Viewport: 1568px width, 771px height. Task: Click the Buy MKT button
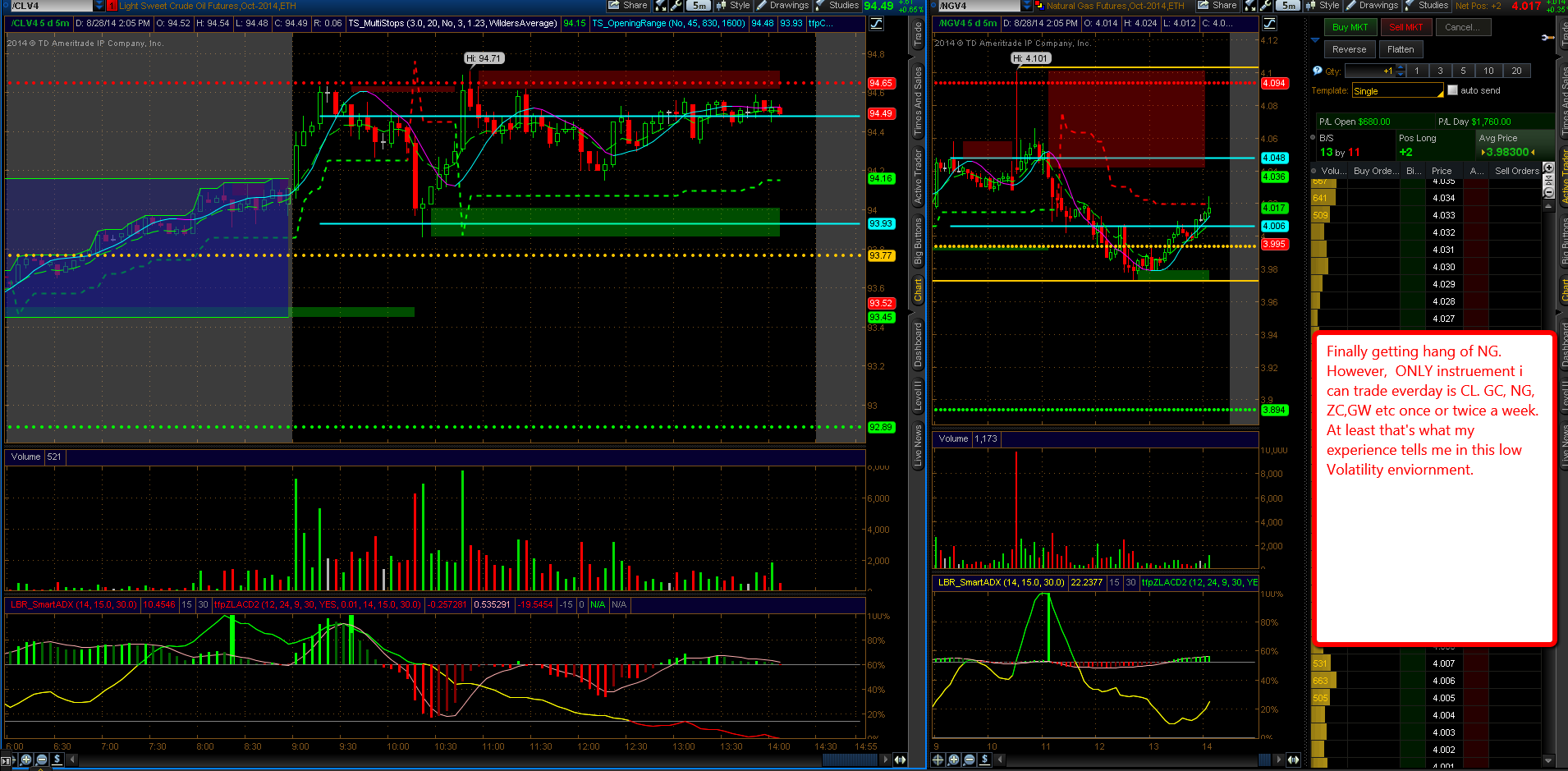(x=1350, y=27)
